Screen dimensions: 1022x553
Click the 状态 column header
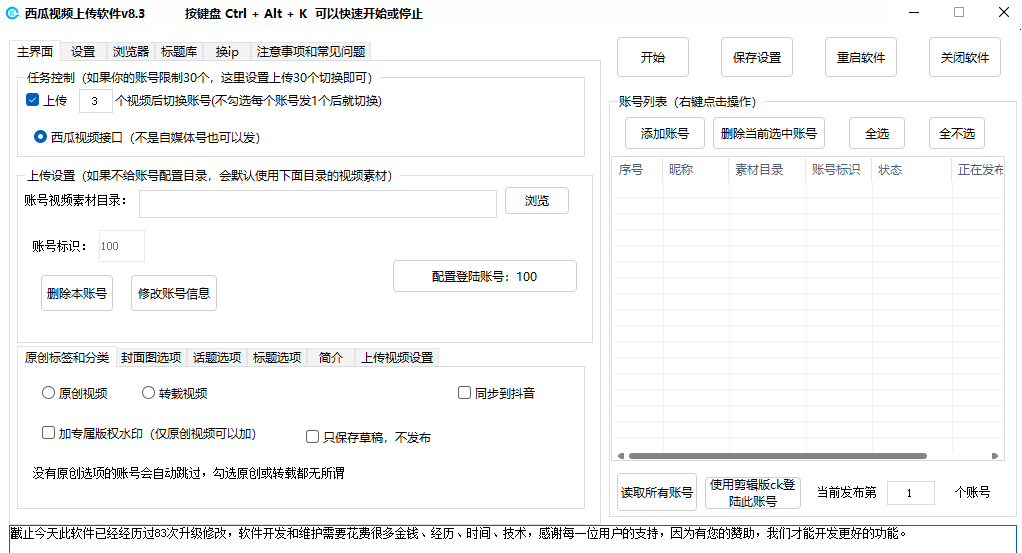(x=912, y=170)
